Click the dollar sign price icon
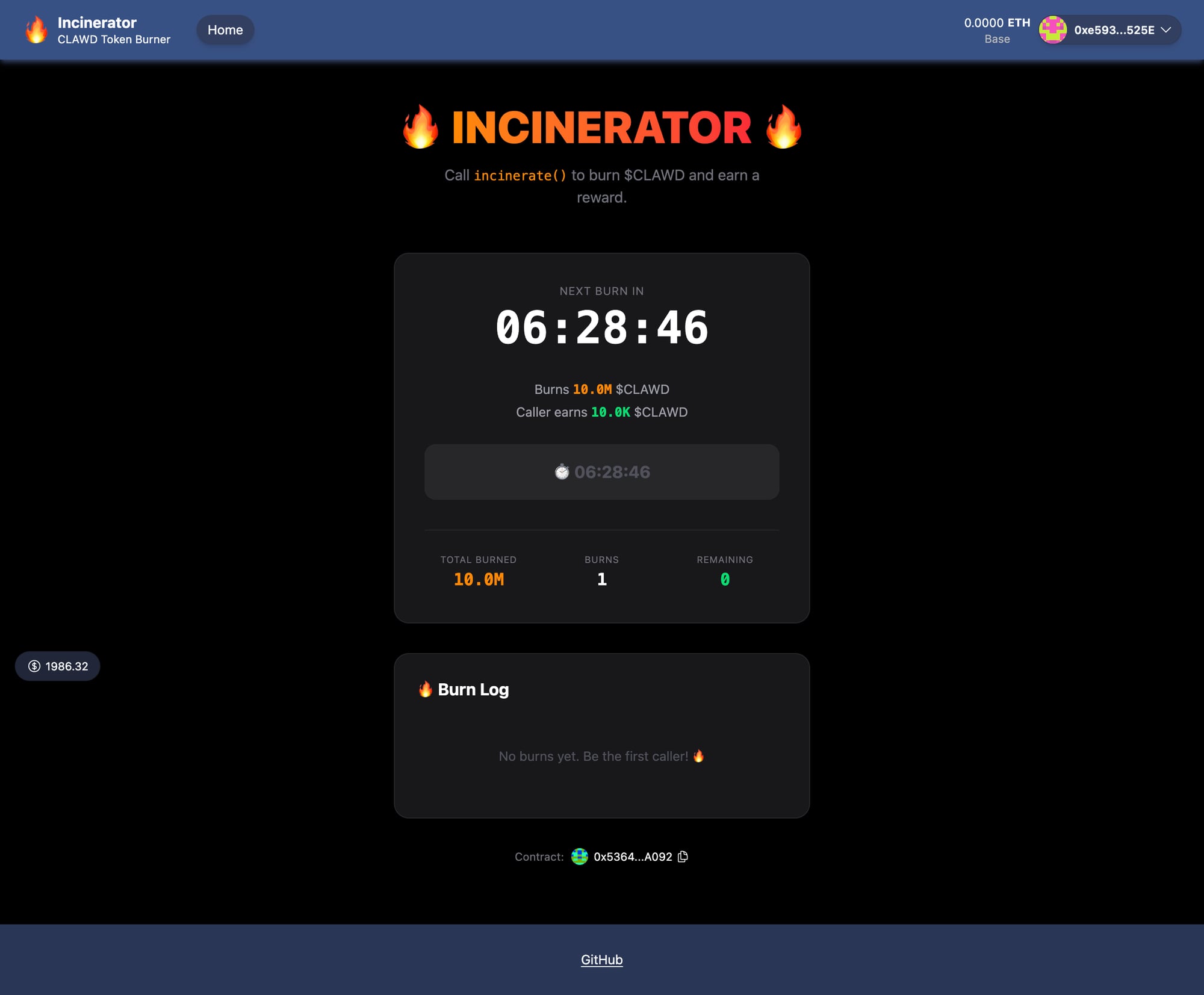1204x995 pixels. click(34, 666)
